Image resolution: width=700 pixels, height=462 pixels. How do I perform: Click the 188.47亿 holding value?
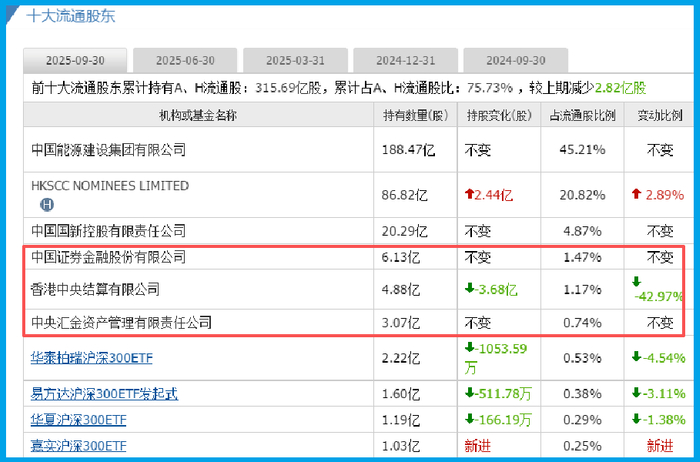[408, 150]
